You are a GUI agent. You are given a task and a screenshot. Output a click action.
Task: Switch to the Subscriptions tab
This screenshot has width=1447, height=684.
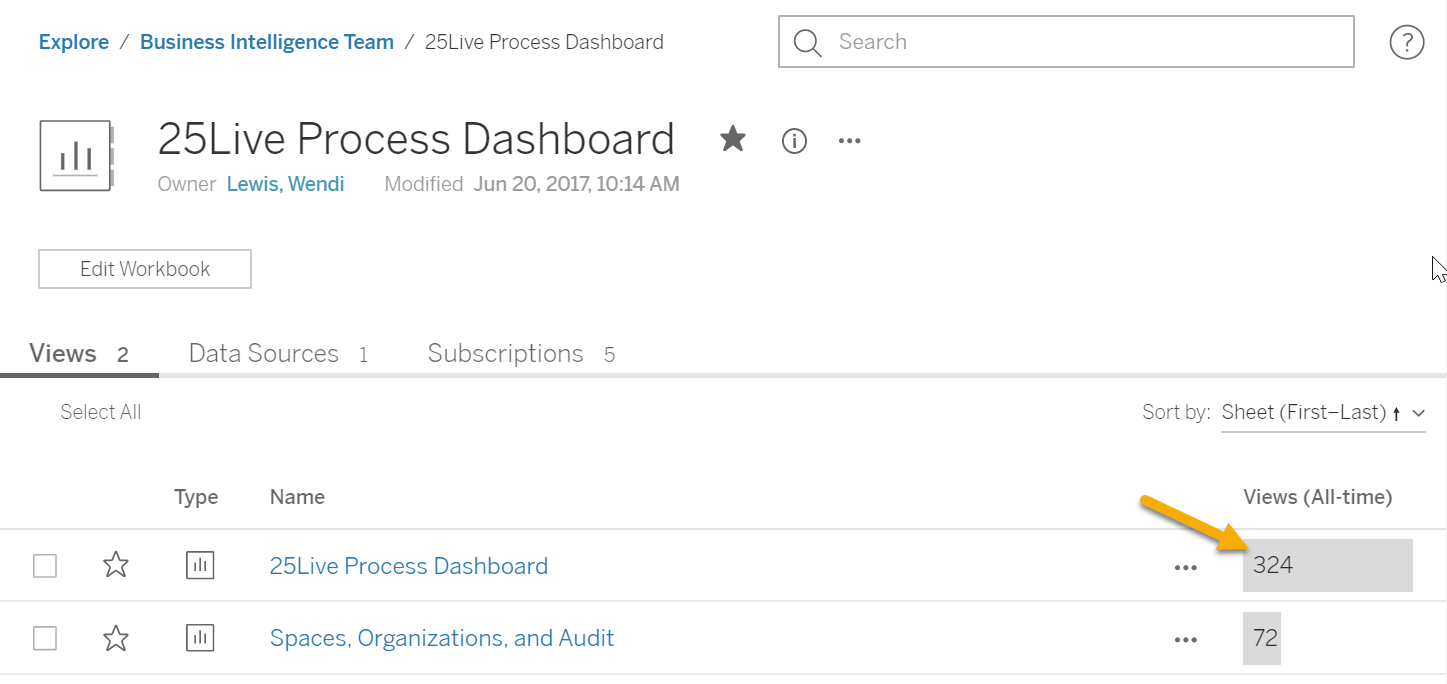[x=521, y=354]
